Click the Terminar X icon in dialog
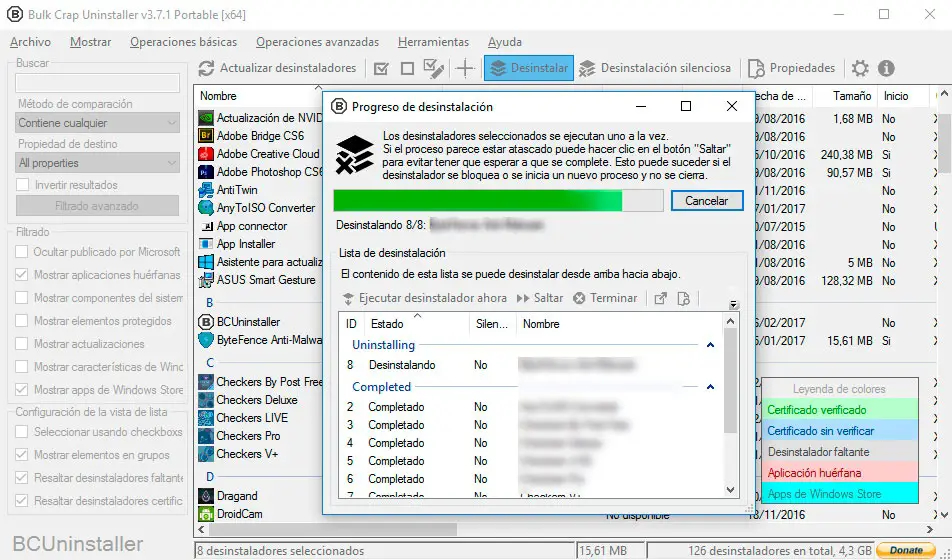Image resolution: width=952 pixels, height=560 pixels. [579, 298]
